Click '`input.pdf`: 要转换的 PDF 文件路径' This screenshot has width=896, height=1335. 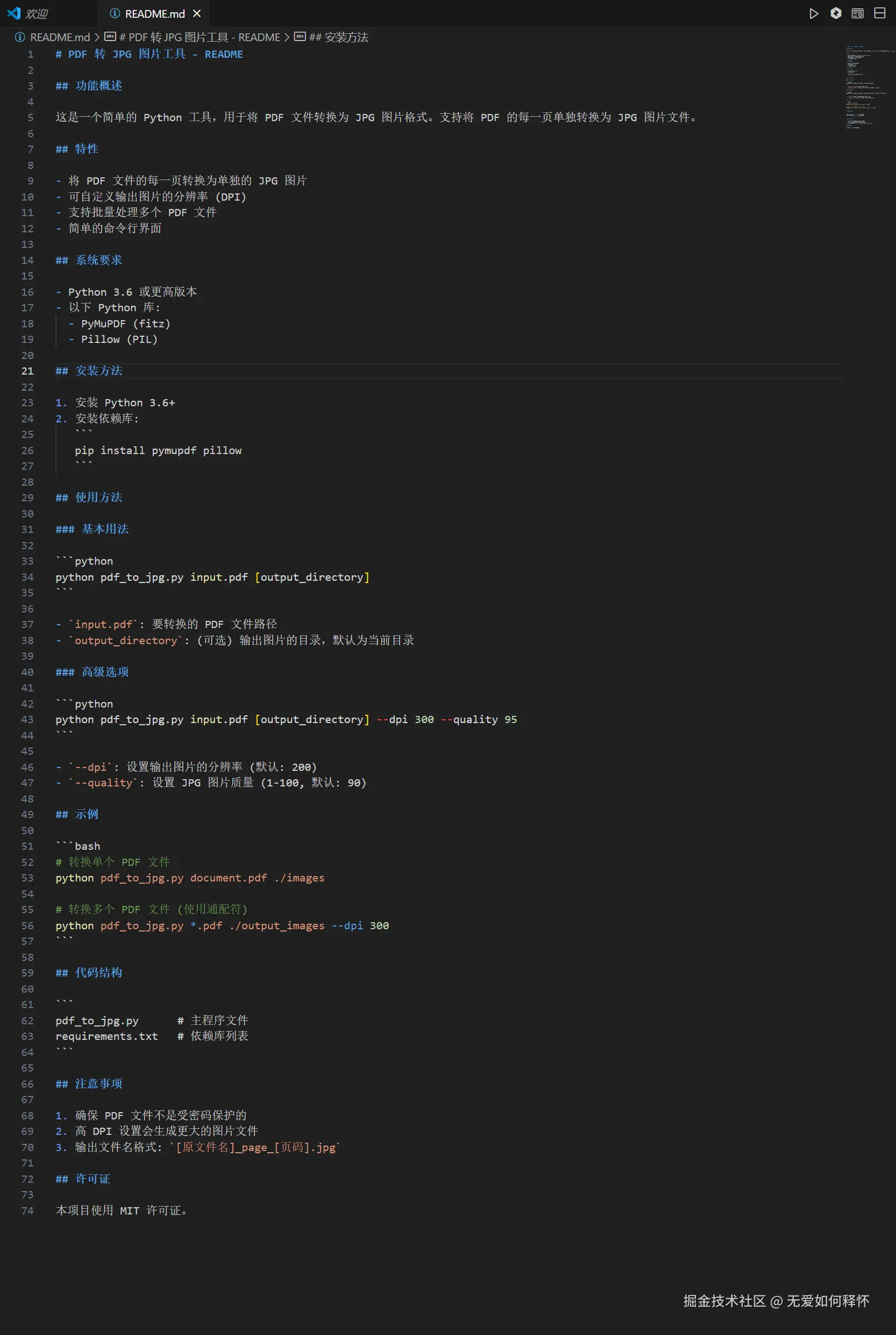[x=173, y=624]
